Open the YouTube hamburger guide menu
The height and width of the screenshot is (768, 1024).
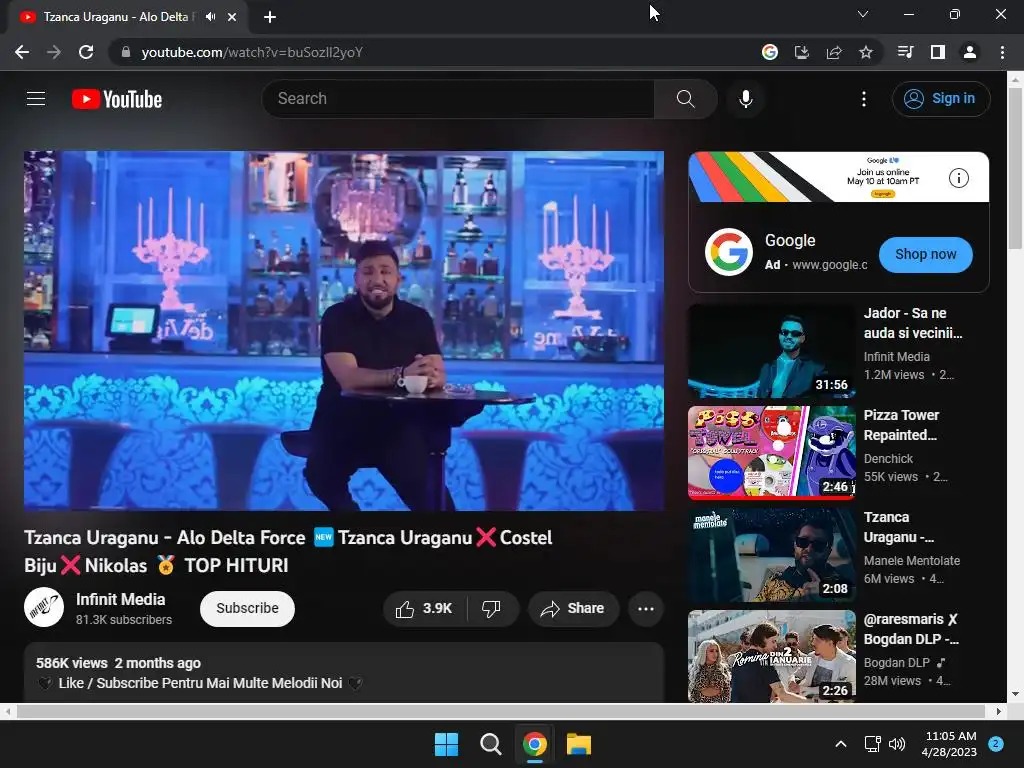36,99
